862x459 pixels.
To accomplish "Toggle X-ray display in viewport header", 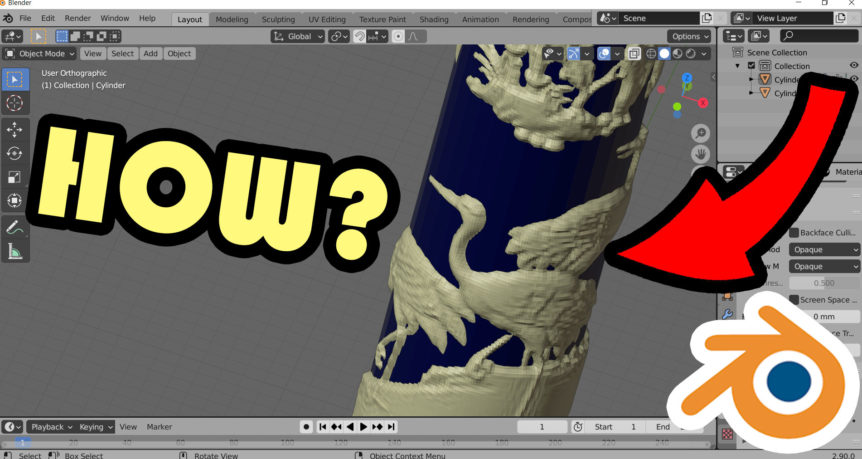I will point(634,53).
